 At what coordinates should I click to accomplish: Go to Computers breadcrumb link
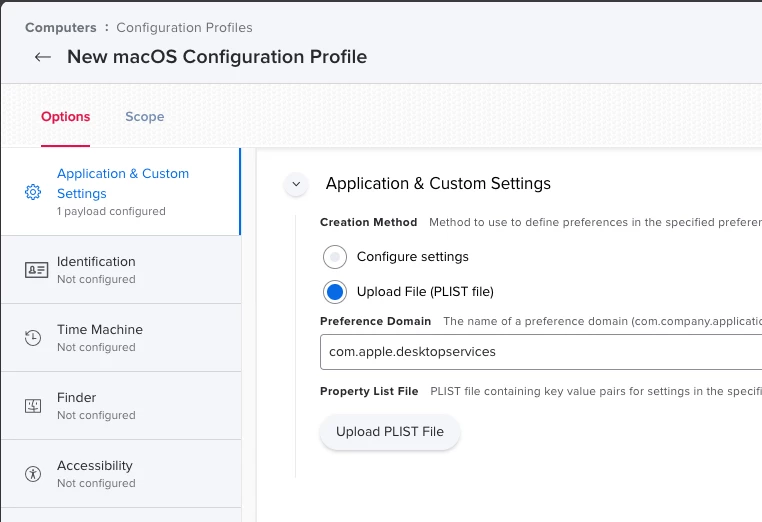coord(61,27)
